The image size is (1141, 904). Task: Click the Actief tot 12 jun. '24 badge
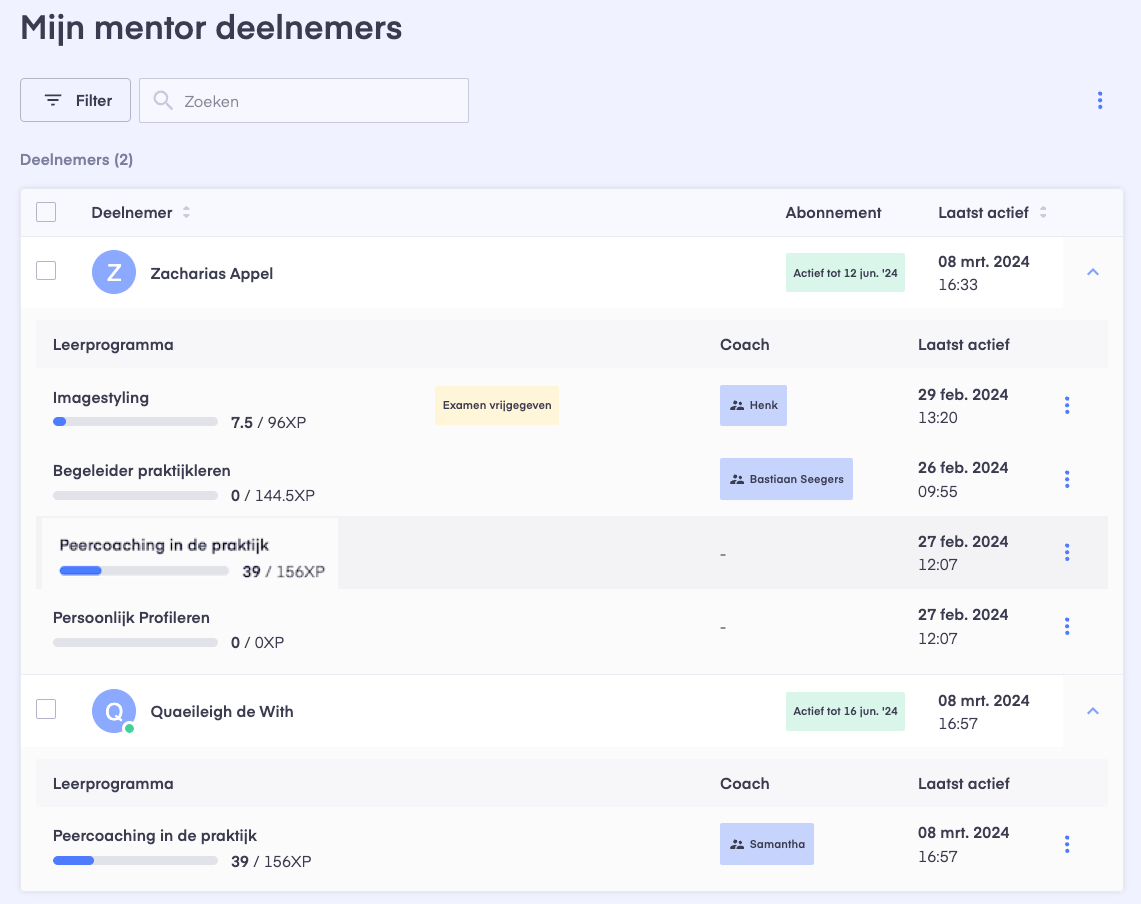click(x=845, y=273)
